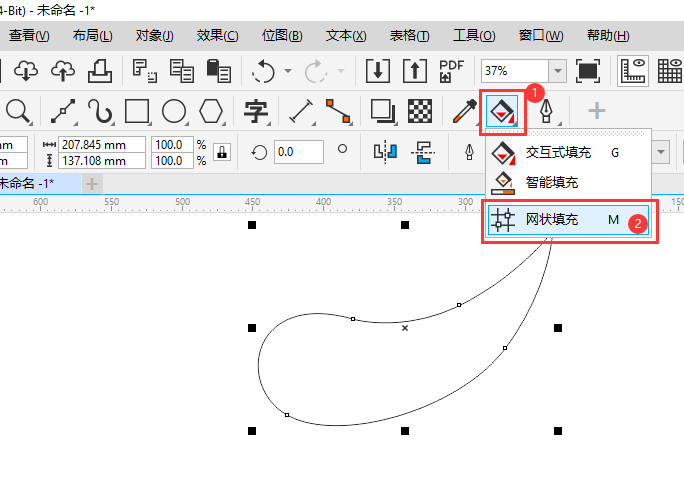The image size is (684, 501).
Task: Select the Color Eyedropper tool
Action: point(465,111)
